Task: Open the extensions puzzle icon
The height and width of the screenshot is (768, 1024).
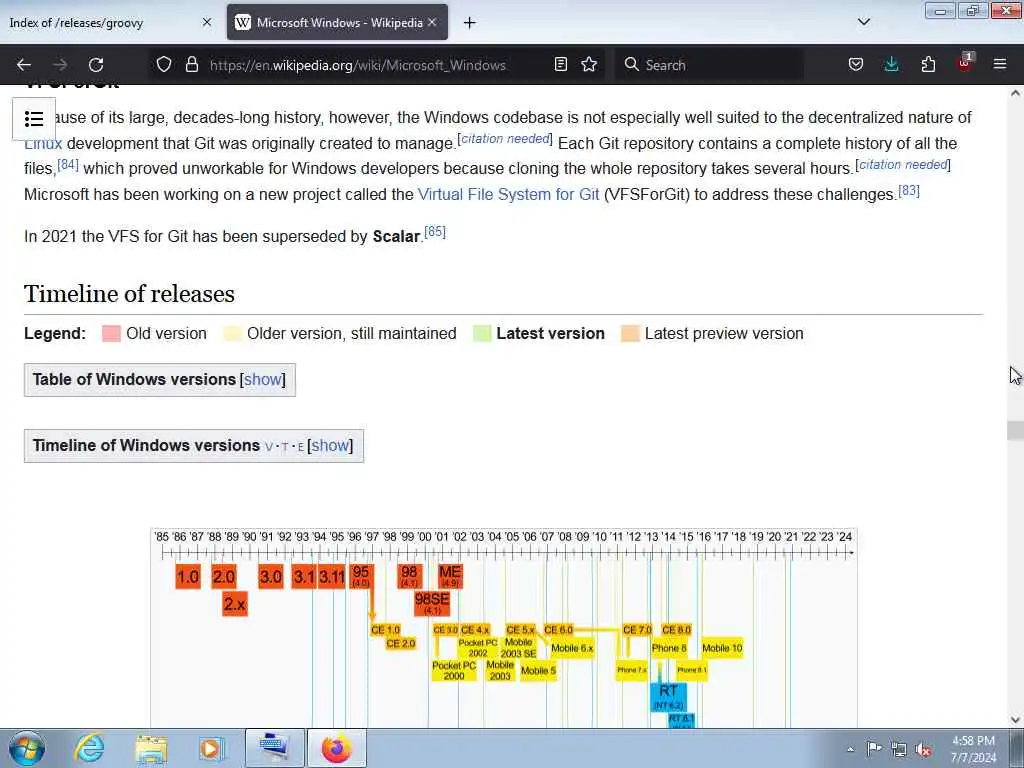Action: point(928,65)
